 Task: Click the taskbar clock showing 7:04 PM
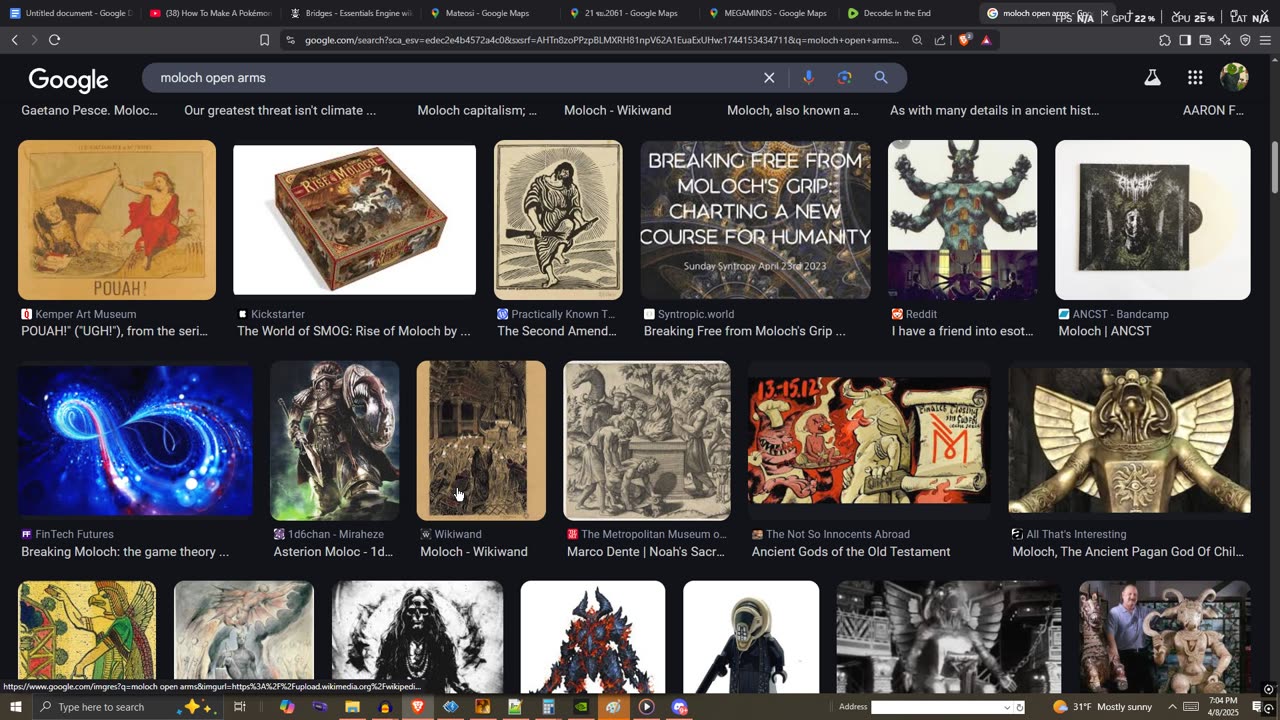pyautogui.click(x=1222, y=707)
